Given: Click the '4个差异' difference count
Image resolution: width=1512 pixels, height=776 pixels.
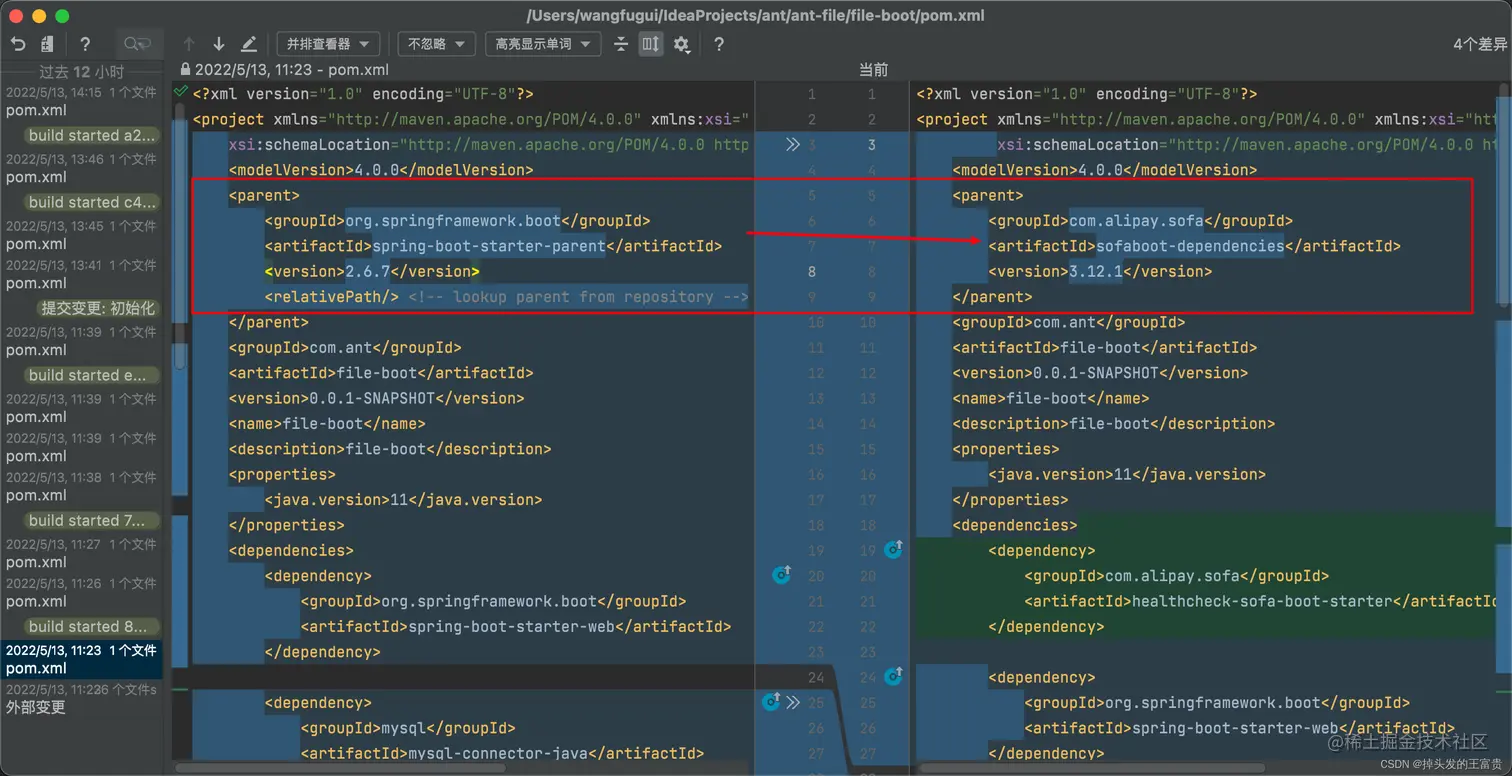Looking at the screenshot, I should [x=1480, y=44].
